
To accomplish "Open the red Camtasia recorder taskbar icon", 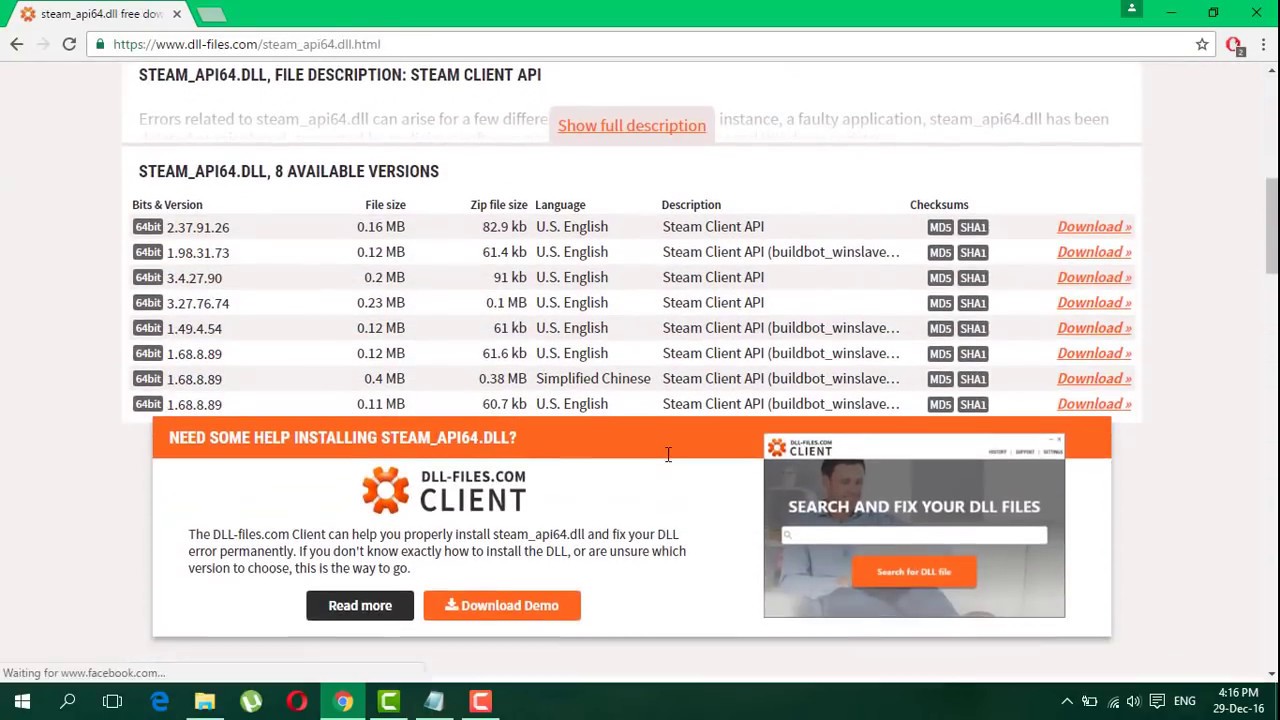I will click(x=481, y=701).
